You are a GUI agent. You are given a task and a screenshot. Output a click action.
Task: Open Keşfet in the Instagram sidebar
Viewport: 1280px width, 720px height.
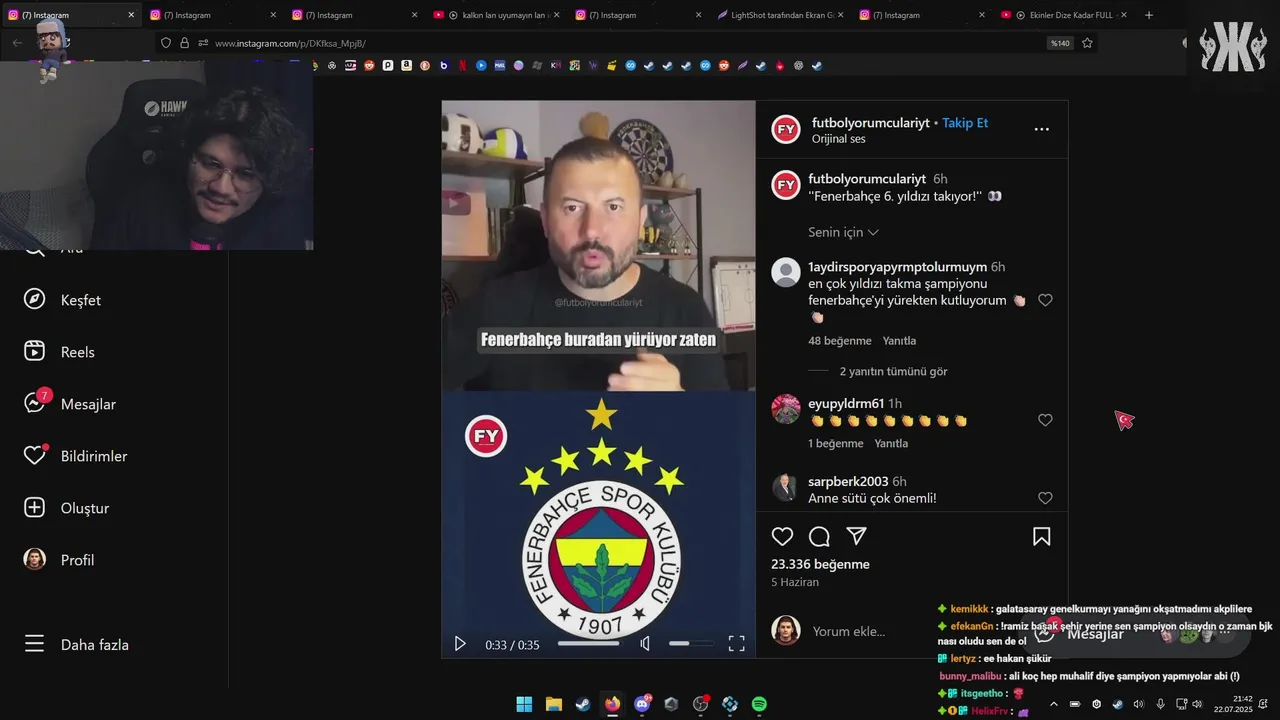point(62,300)
